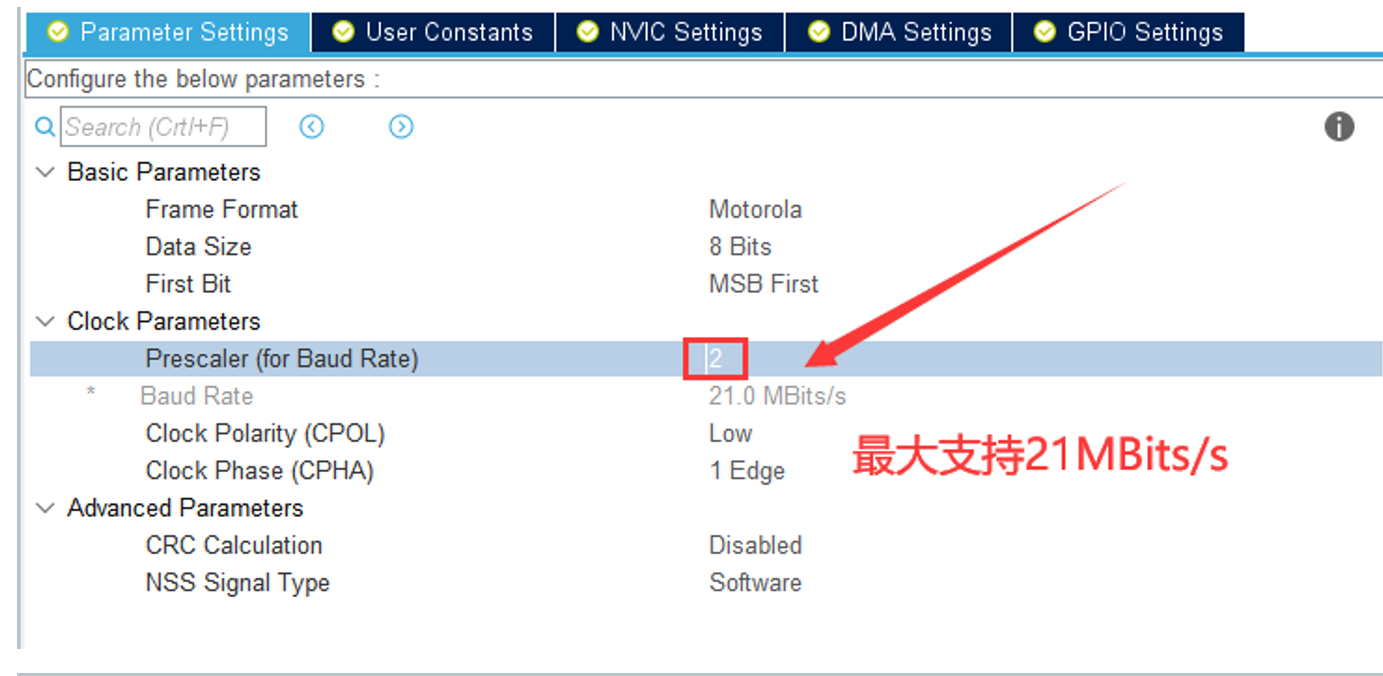The width and height of the screenshot is (1383, 676).
Task: Open the First Bit dropdown showing MSB First
Action: click(763, 283)
